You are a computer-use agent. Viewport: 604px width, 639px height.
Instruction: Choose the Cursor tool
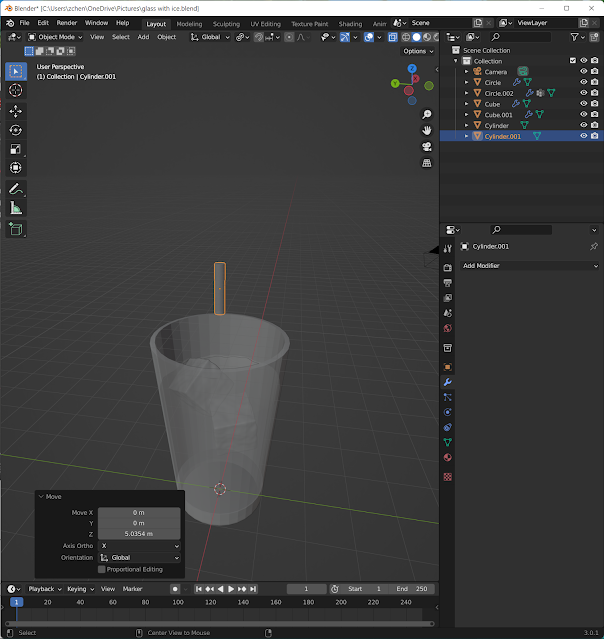click(x=16, y=90)
